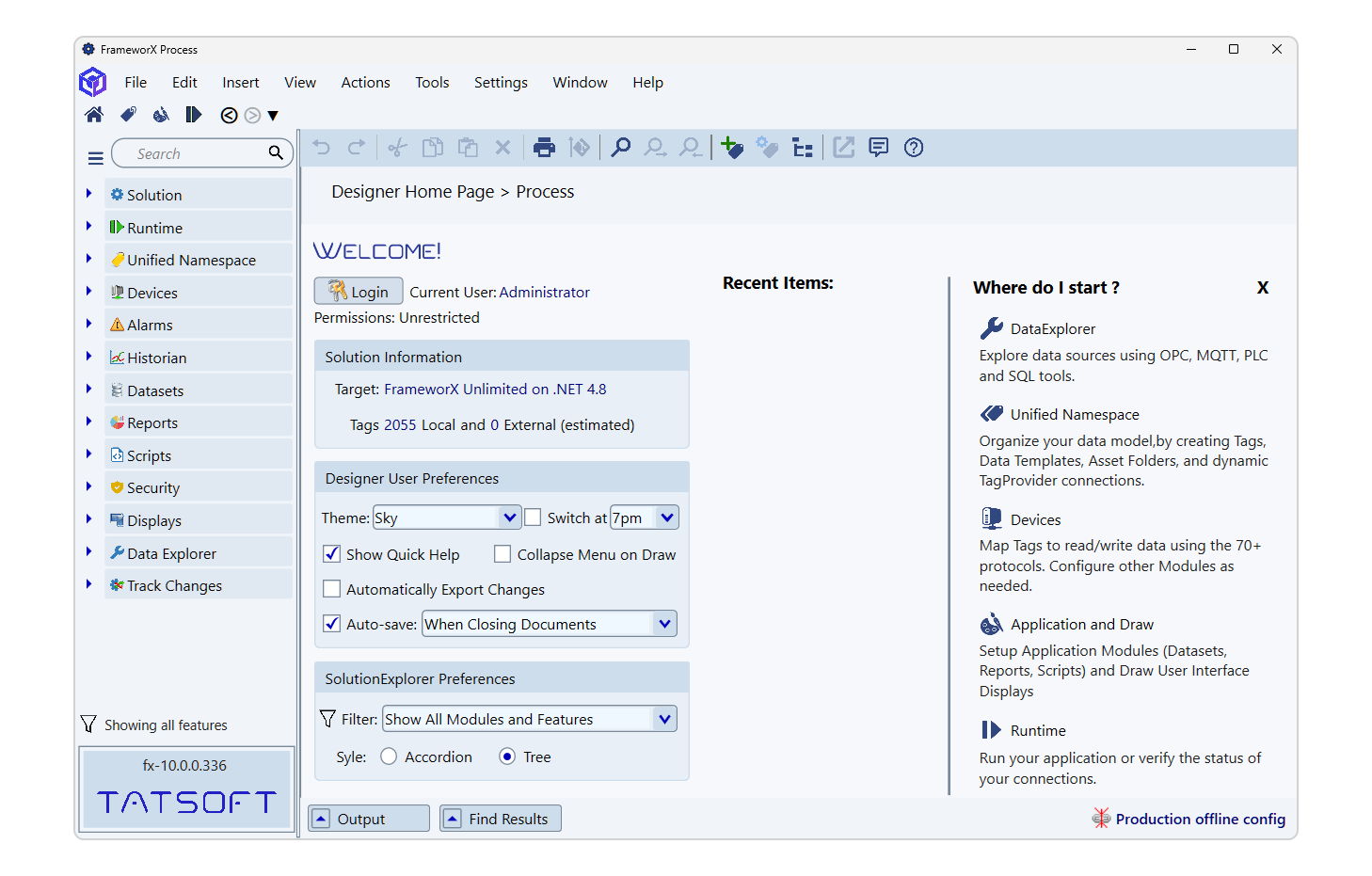This screenshot has height=876, width=1372.
Task: Click the Application and Draw palette icon
Action: pos(992,624)
